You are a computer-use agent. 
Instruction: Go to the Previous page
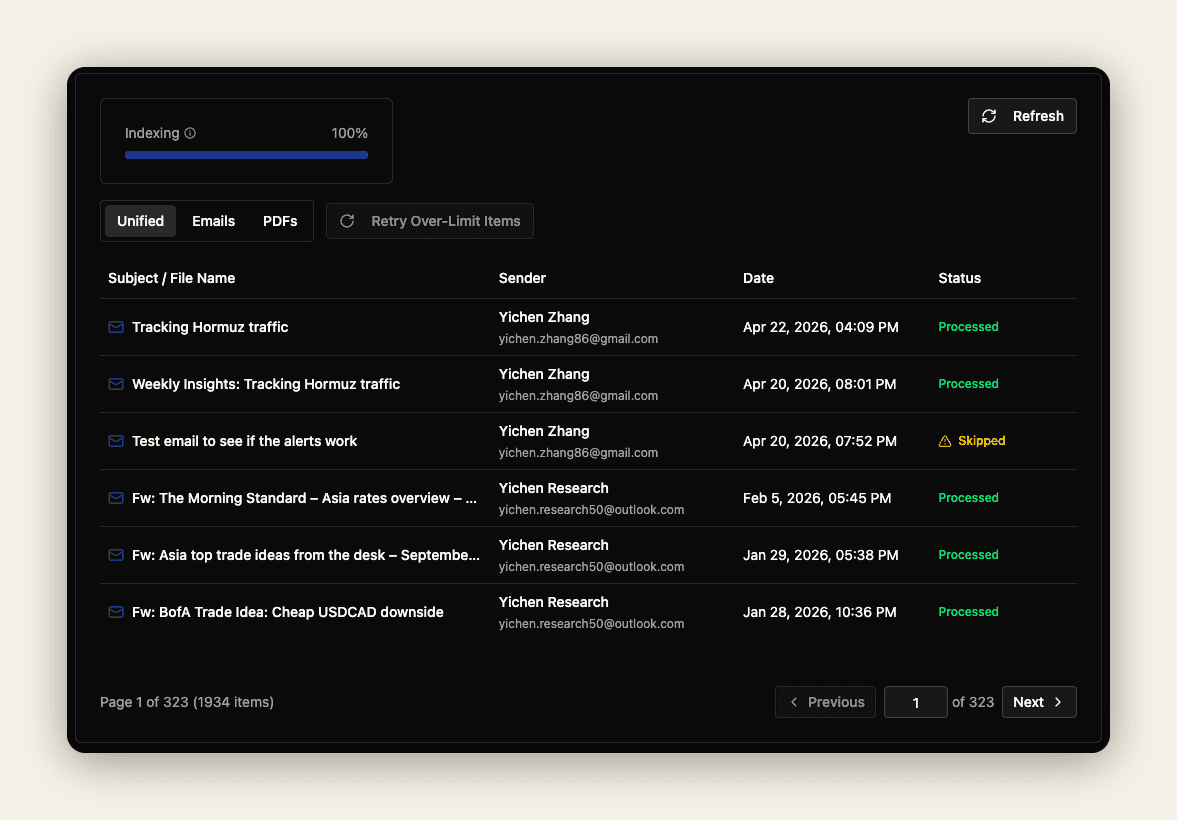click(825, 702)
